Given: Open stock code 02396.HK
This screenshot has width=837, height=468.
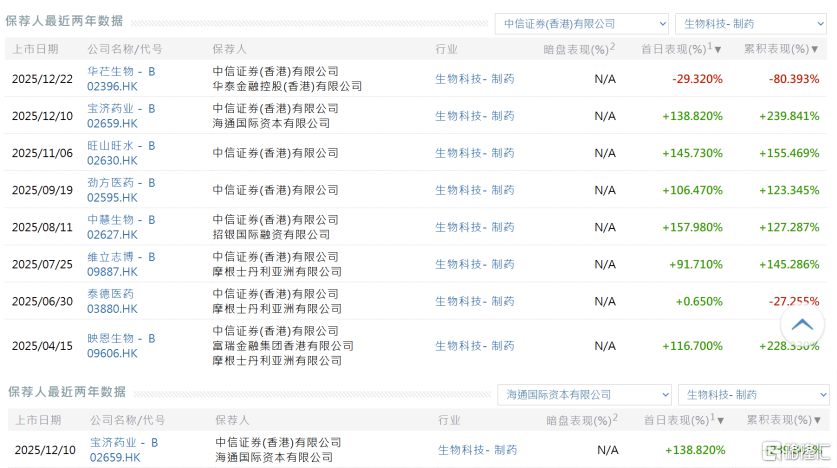Looking at the screenshot, I should [112, 86].
